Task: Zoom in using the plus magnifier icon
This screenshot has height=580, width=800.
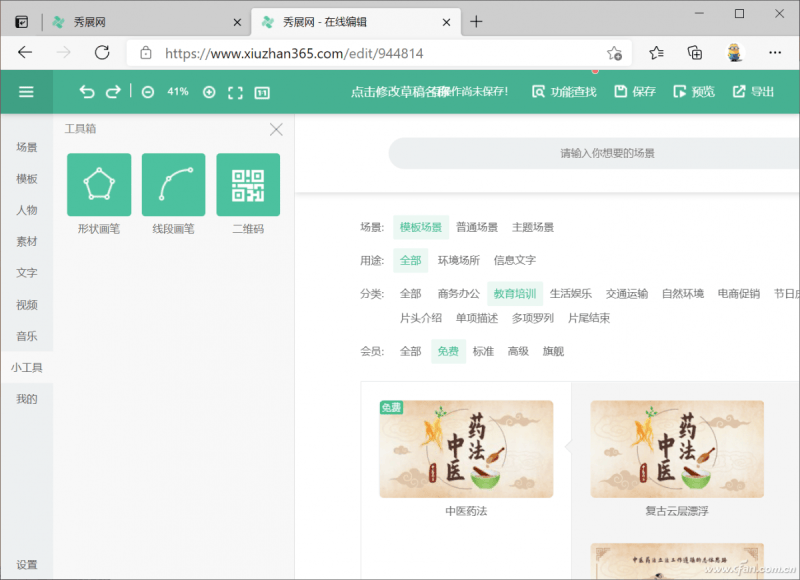Action: pyautogui.click(x=208, y=91)
